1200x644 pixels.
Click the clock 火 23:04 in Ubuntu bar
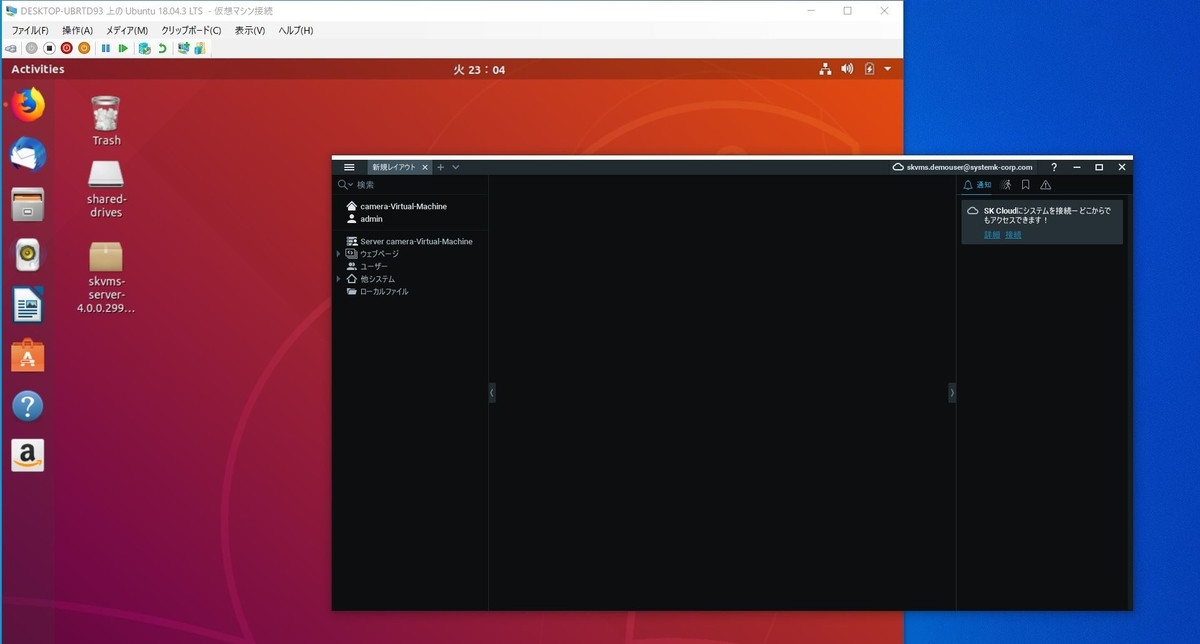click(x=479, y=69)
